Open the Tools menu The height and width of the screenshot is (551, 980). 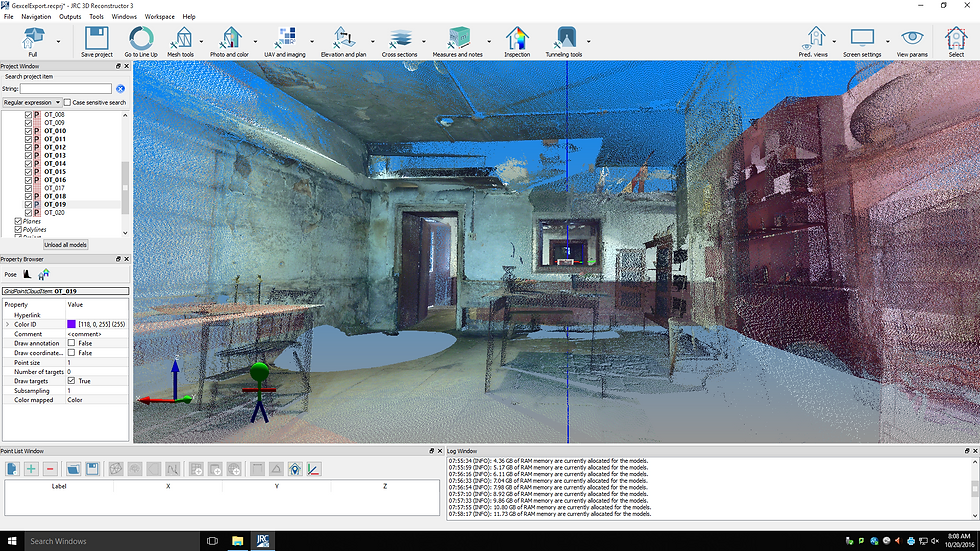(x=96, y=17)
